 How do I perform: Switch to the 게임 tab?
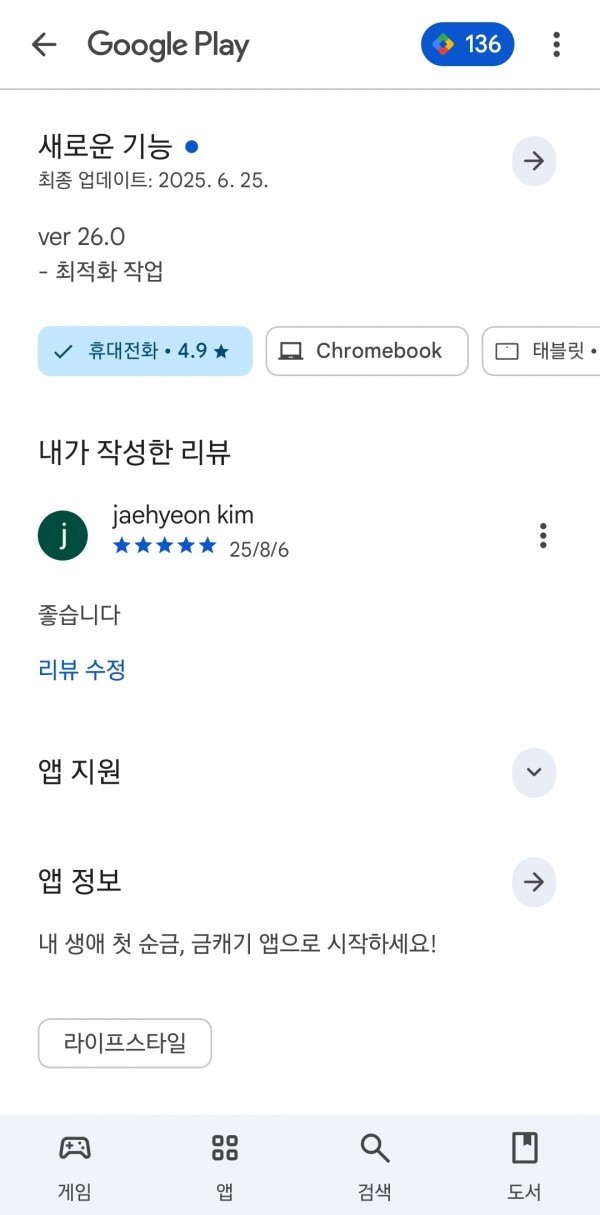[75, 1166]
